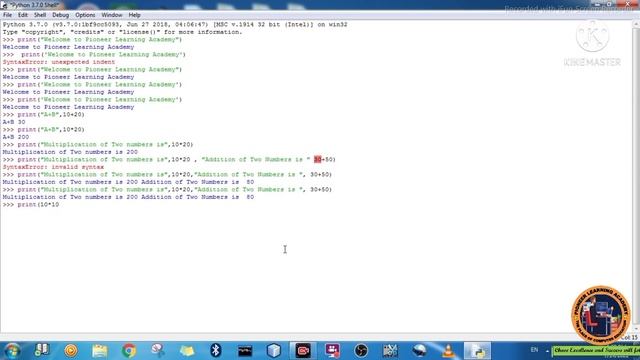Open the helmet-shaped taskbar icon
The height and width of the screenshot is (360, 640).
point(419,351)
